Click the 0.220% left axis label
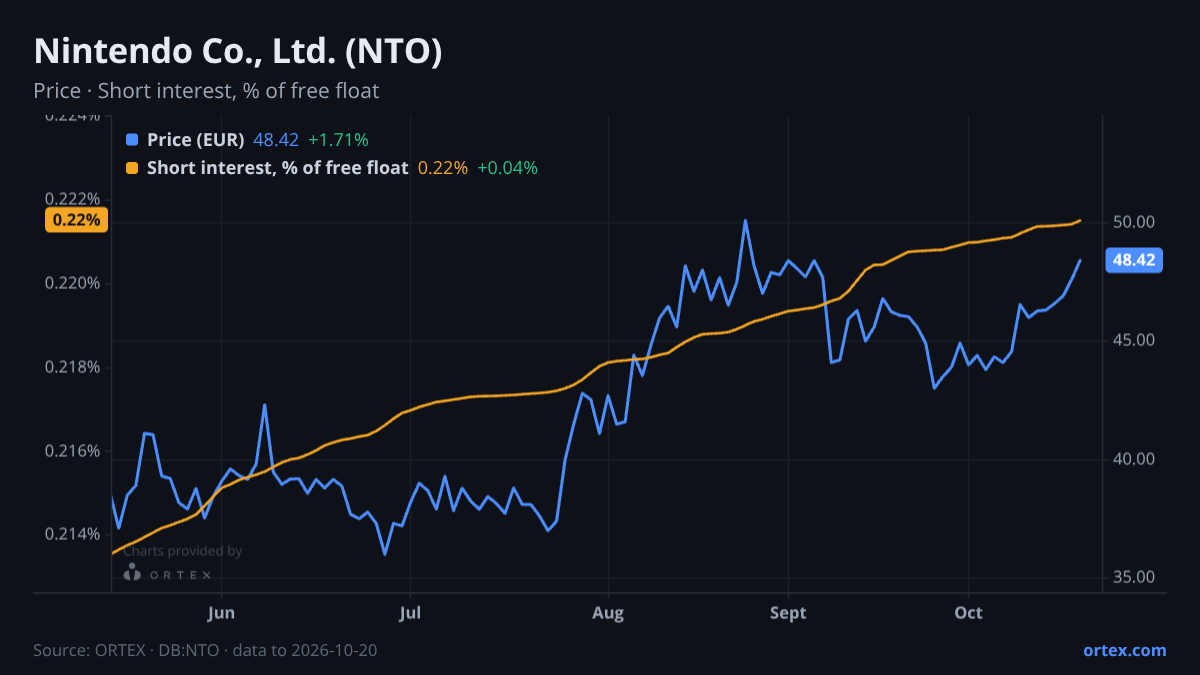This screenshot has height=675, width=1200. point(72,283)
